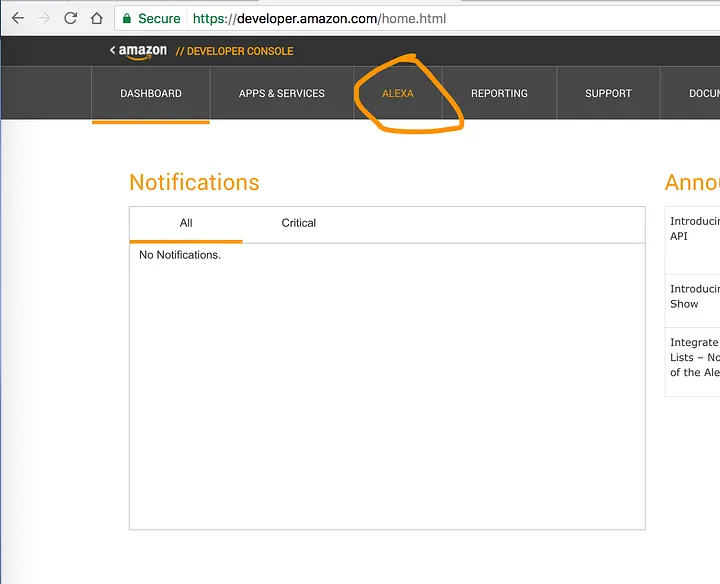Click the 'Secure' label in address bar
Image resolution: width=720 pixels, height=584 pixels.
(159, 18)
